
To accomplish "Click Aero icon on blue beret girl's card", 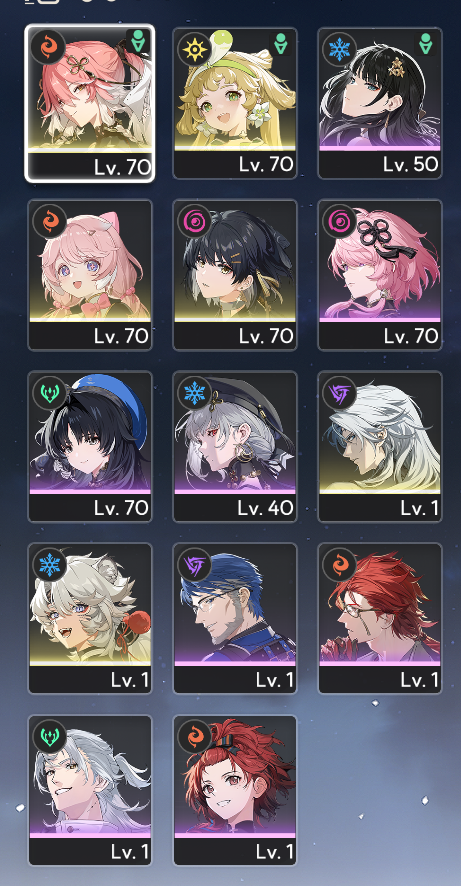I will click(49, 393).
